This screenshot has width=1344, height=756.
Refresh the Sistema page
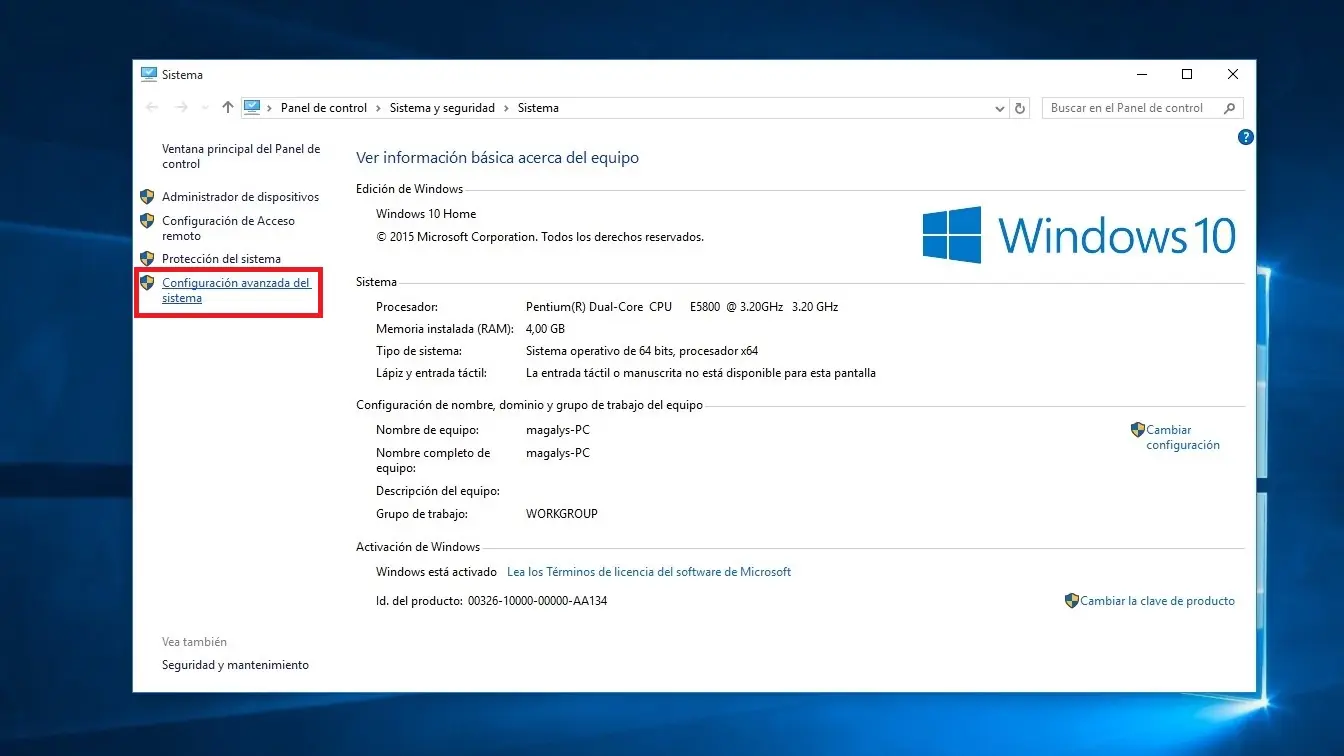[x=1020, y=108]
